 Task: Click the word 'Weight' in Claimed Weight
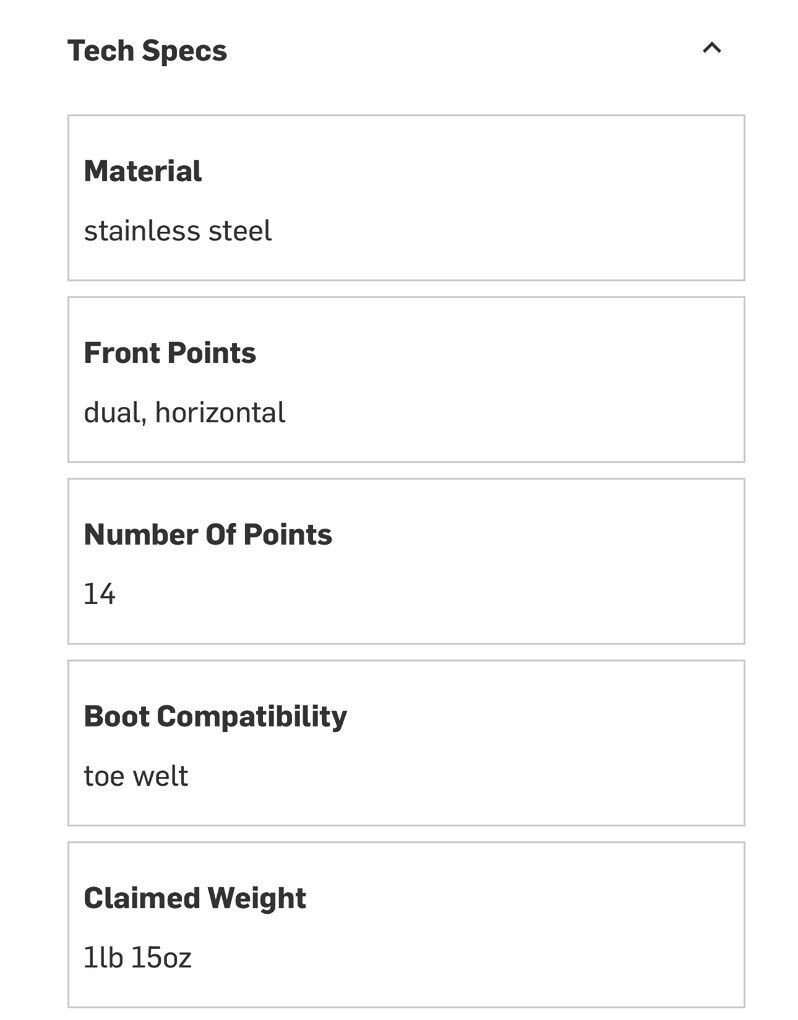pos(256,898)
